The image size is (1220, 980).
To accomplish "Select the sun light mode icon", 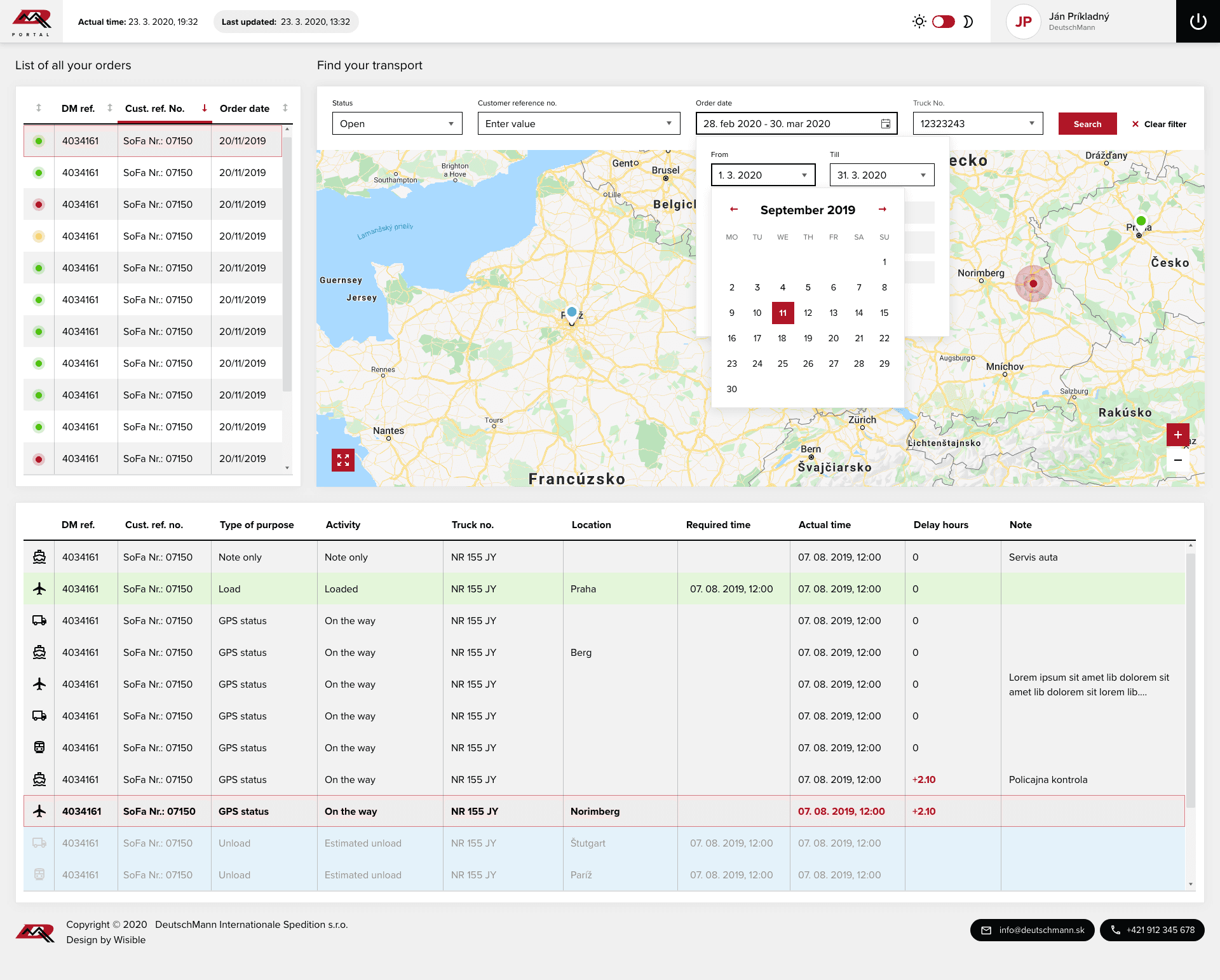I will pyautogui.click(x=919, y=22).
